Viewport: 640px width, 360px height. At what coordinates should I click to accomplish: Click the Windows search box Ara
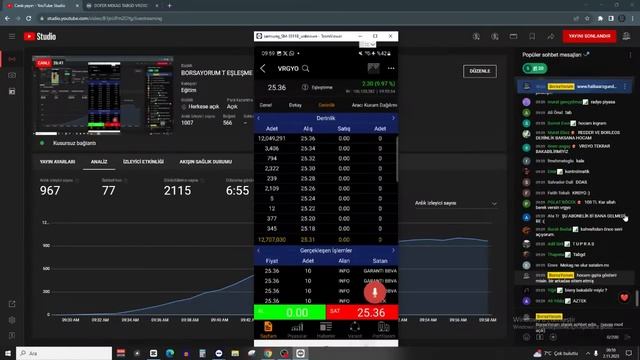click(64, 353)
